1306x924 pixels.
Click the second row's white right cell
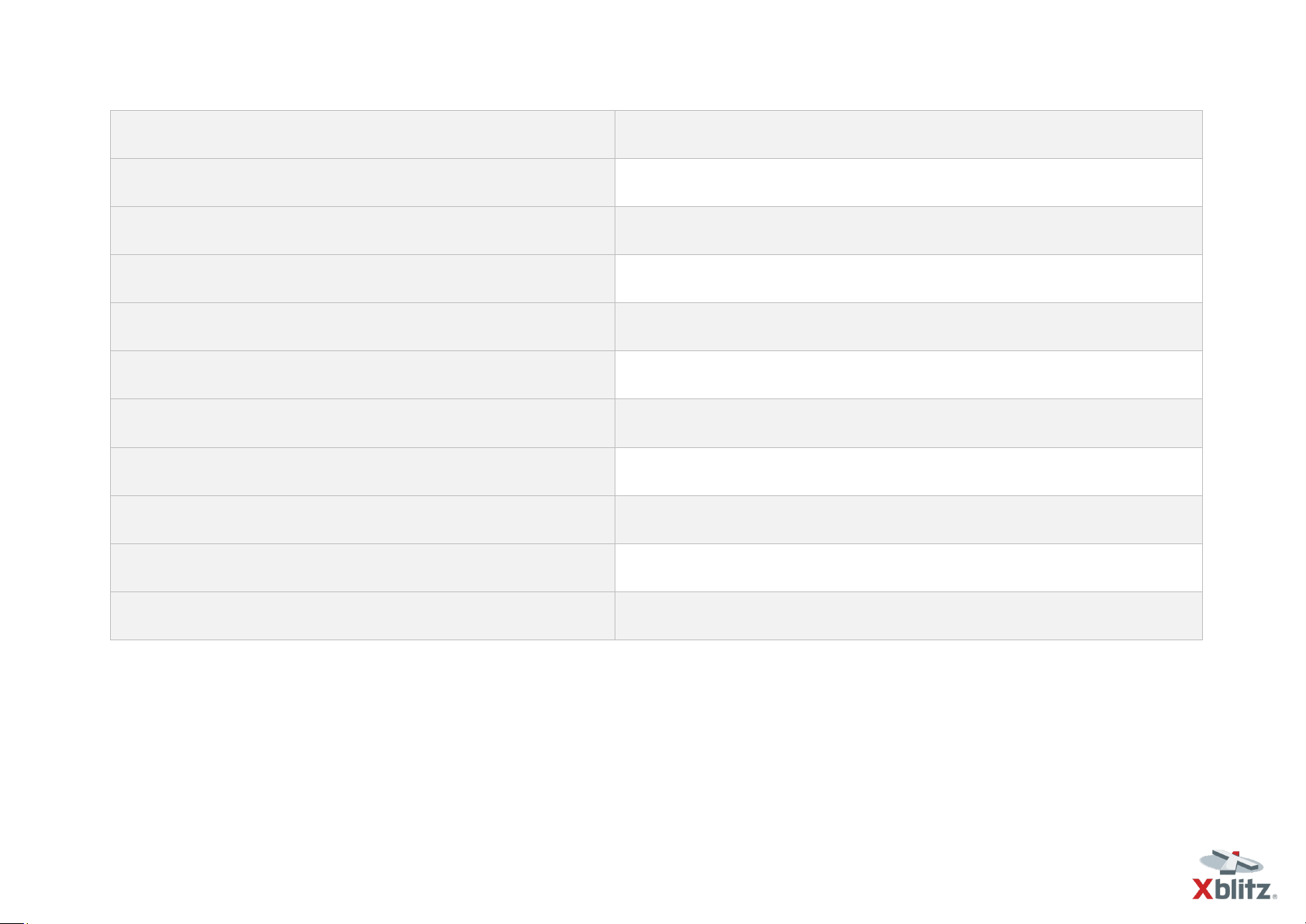[x=908, y=182]
